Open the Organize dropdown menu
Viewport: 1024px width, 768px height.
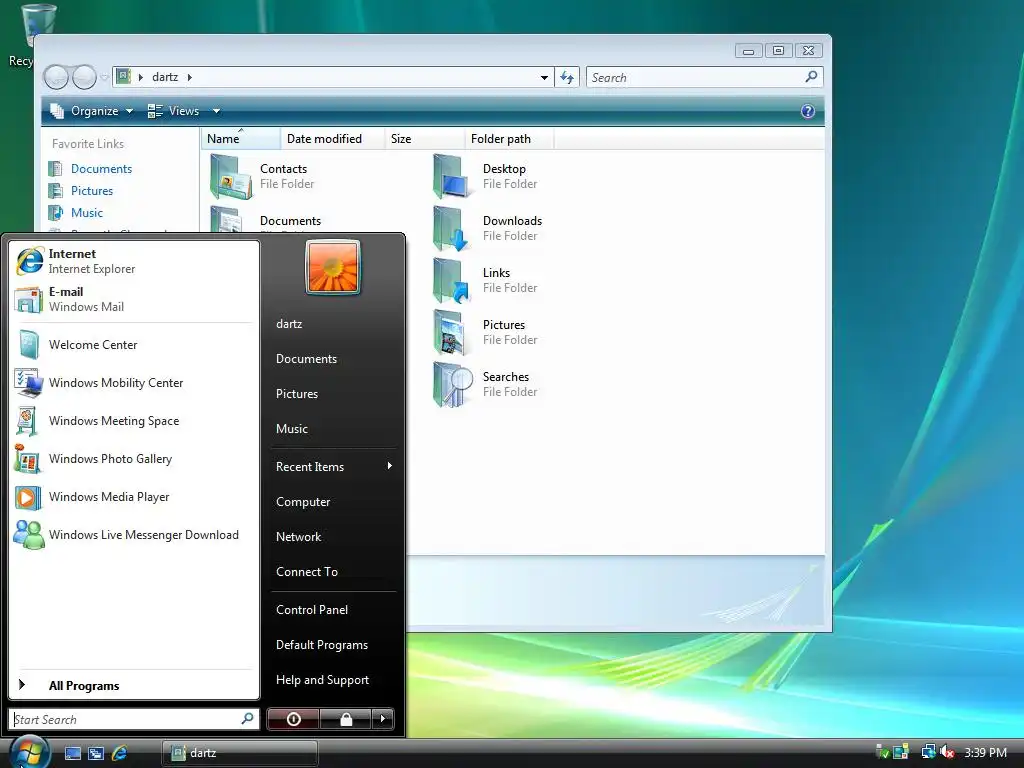pos(92,111)
